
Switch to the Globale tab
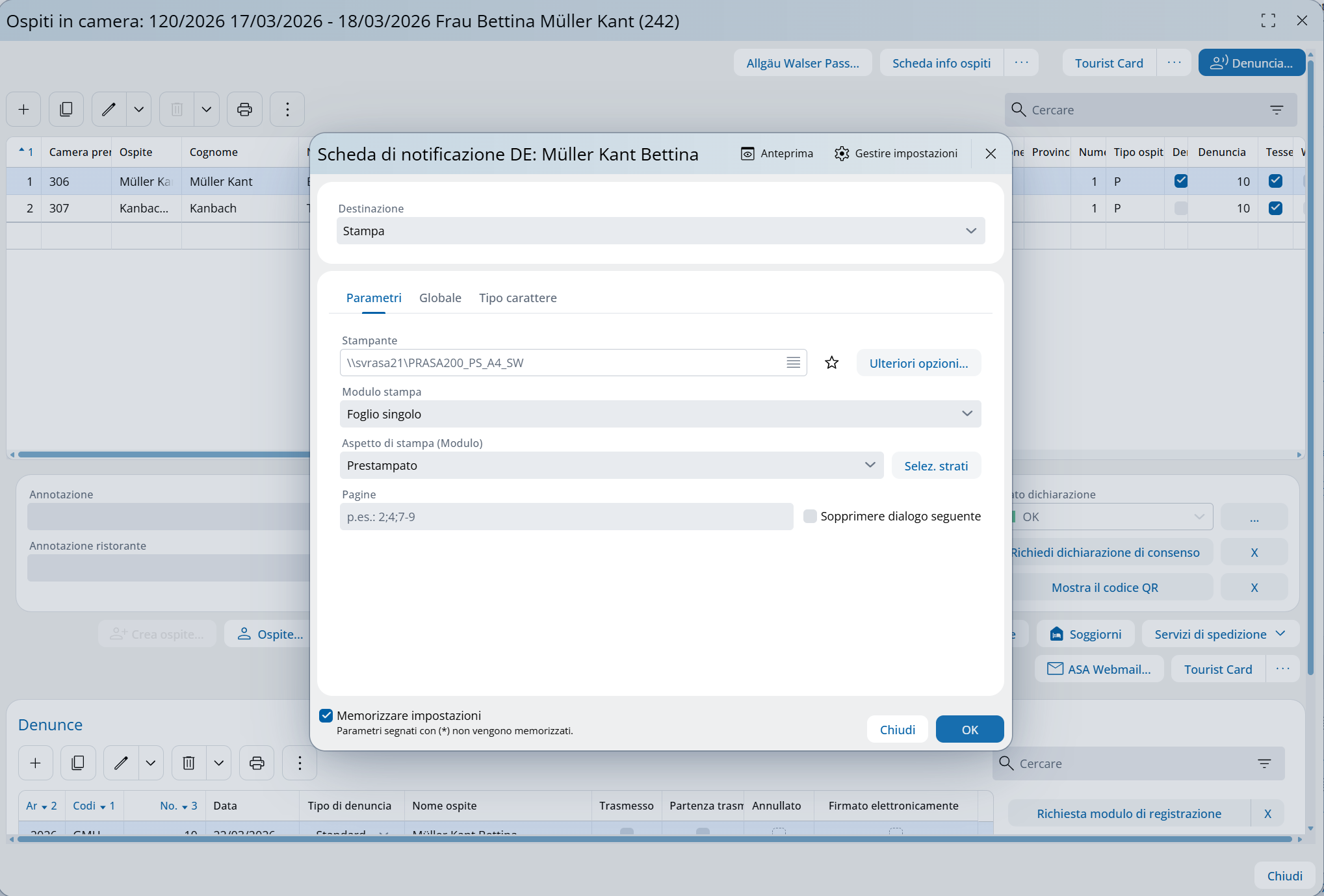440,298
